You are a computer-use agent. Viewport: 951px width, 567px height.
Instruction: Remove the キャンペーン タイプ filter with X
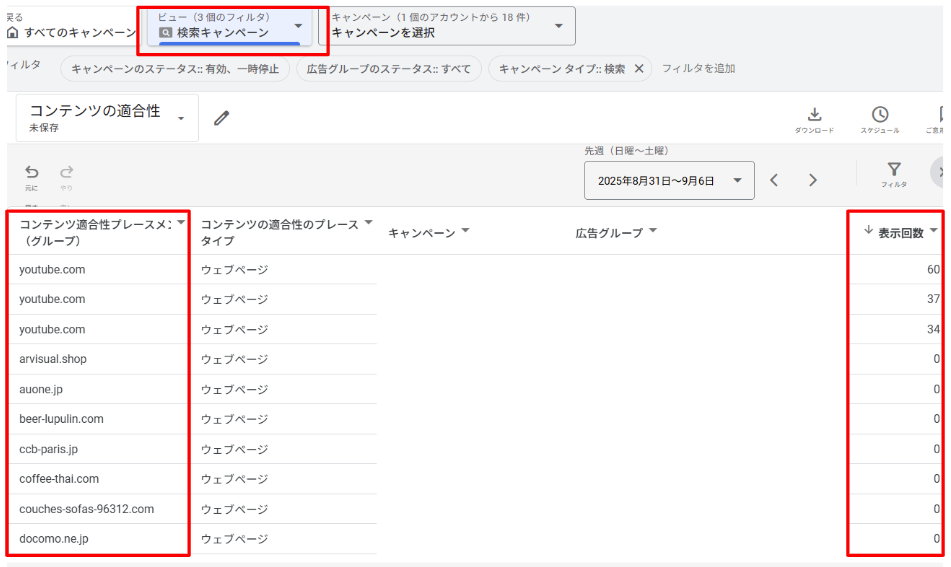coord(639,69)
